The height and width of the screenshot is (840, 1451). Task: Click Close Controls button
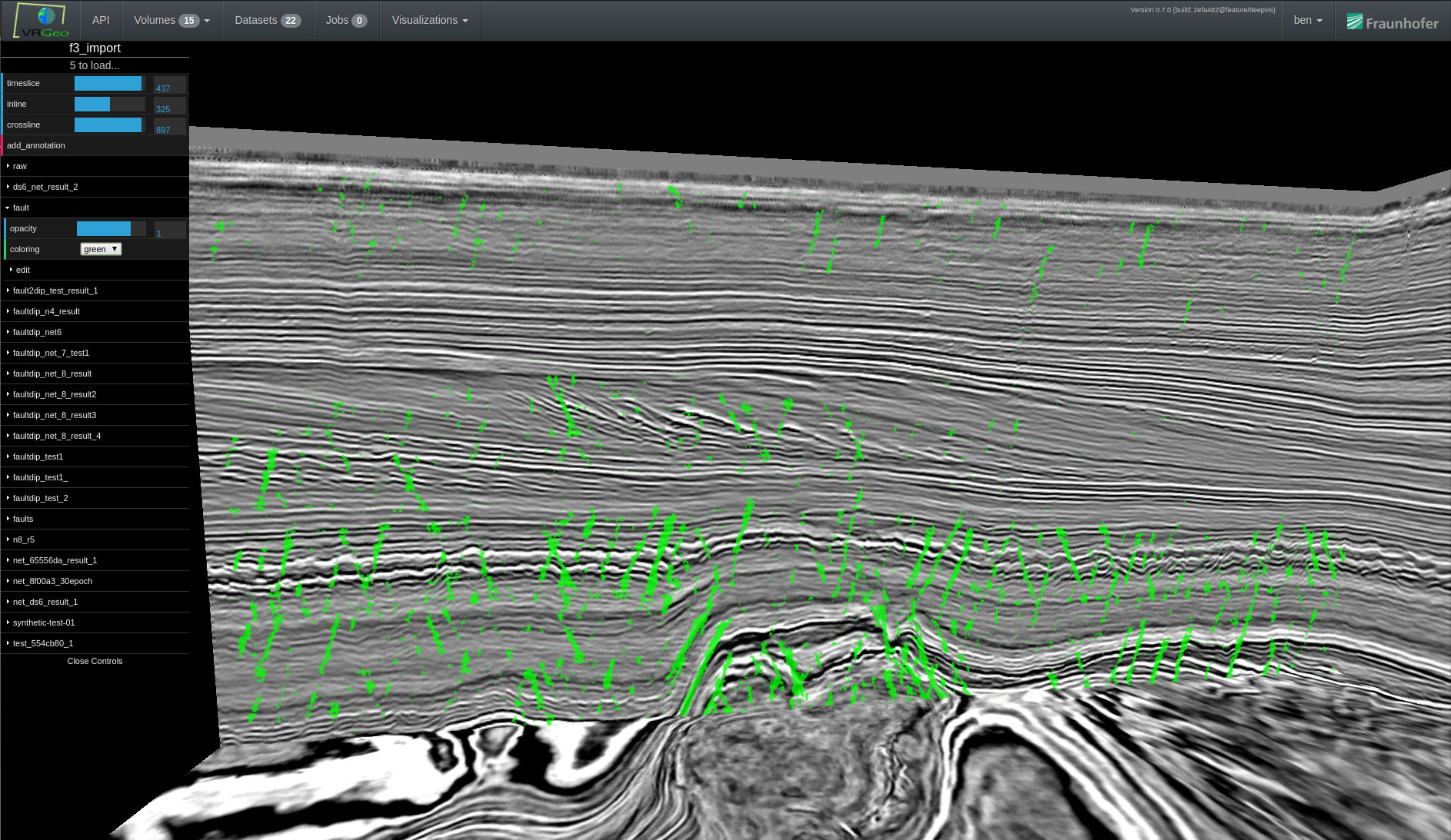pyautogui.click(x=95, y=661)
